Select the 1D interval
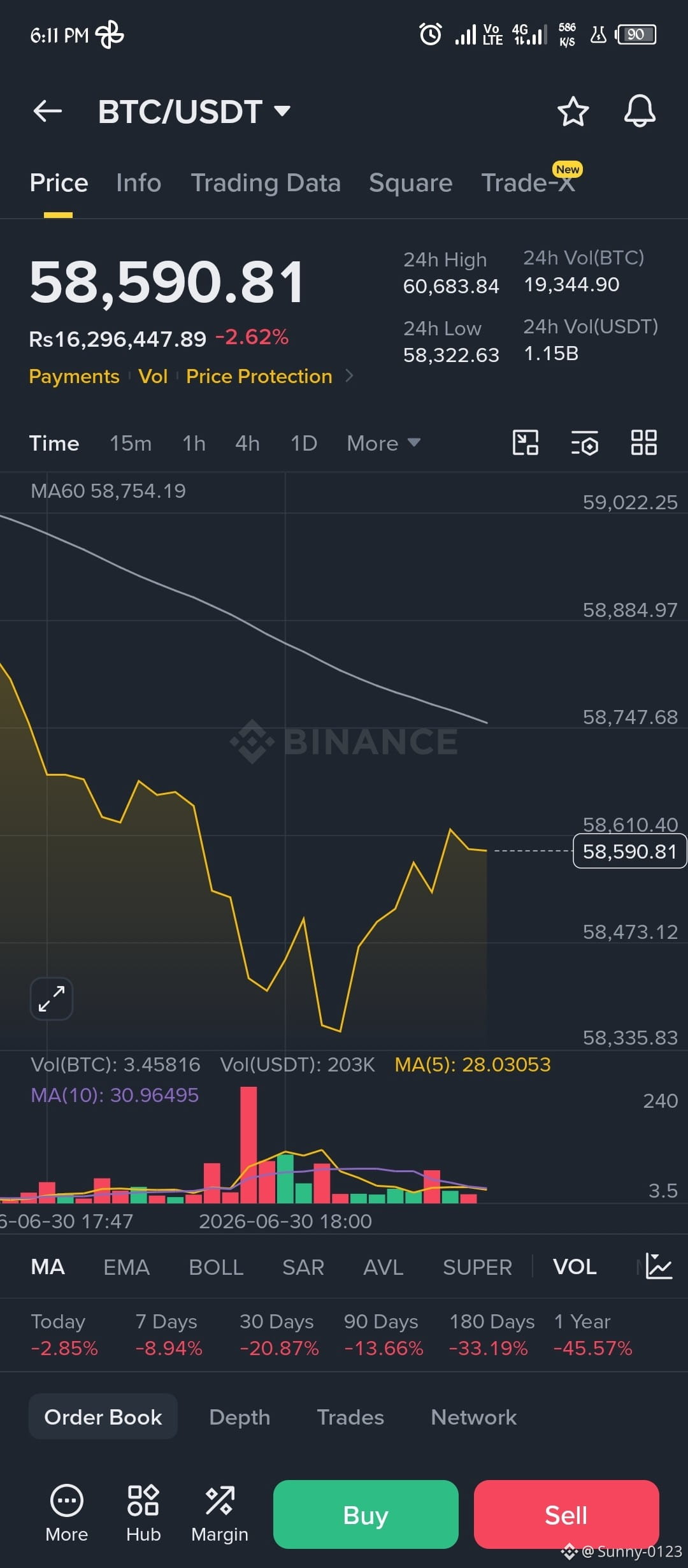 (x=304, y=443)
